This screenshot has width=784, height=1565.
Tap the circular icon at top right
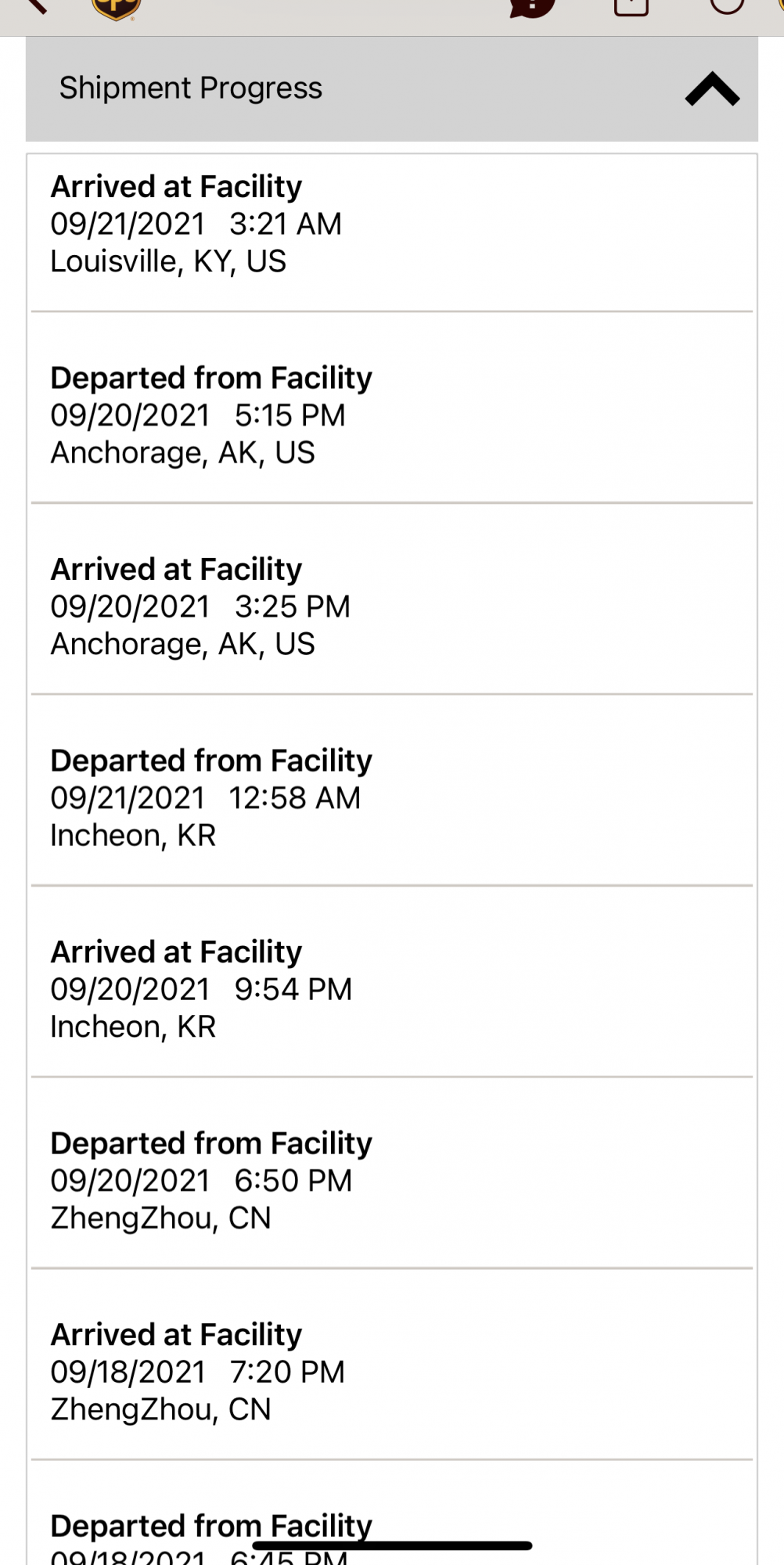click(727, 6)
